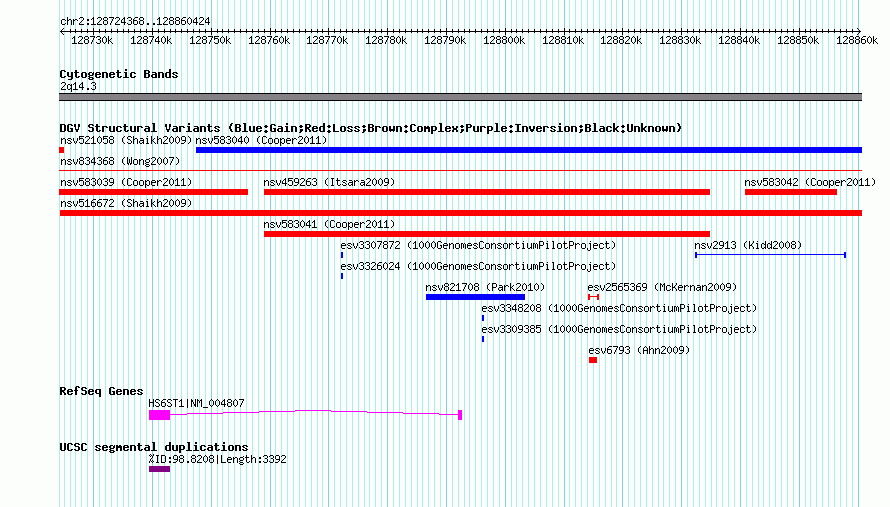Click the 128730k ruler position

coord(92,40)
